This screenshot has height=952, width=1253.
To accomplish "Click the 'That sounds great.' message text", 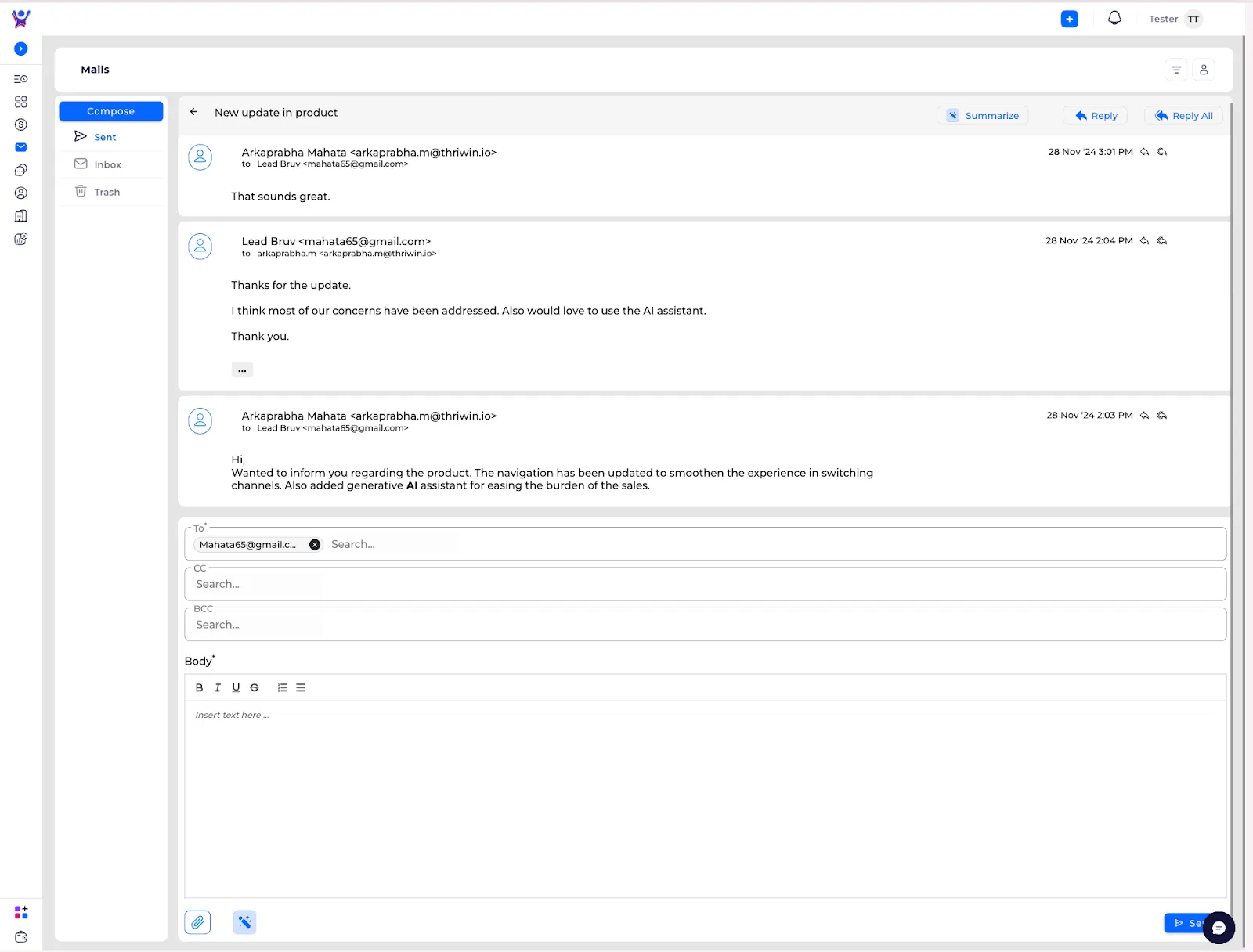I will [280, 197].
